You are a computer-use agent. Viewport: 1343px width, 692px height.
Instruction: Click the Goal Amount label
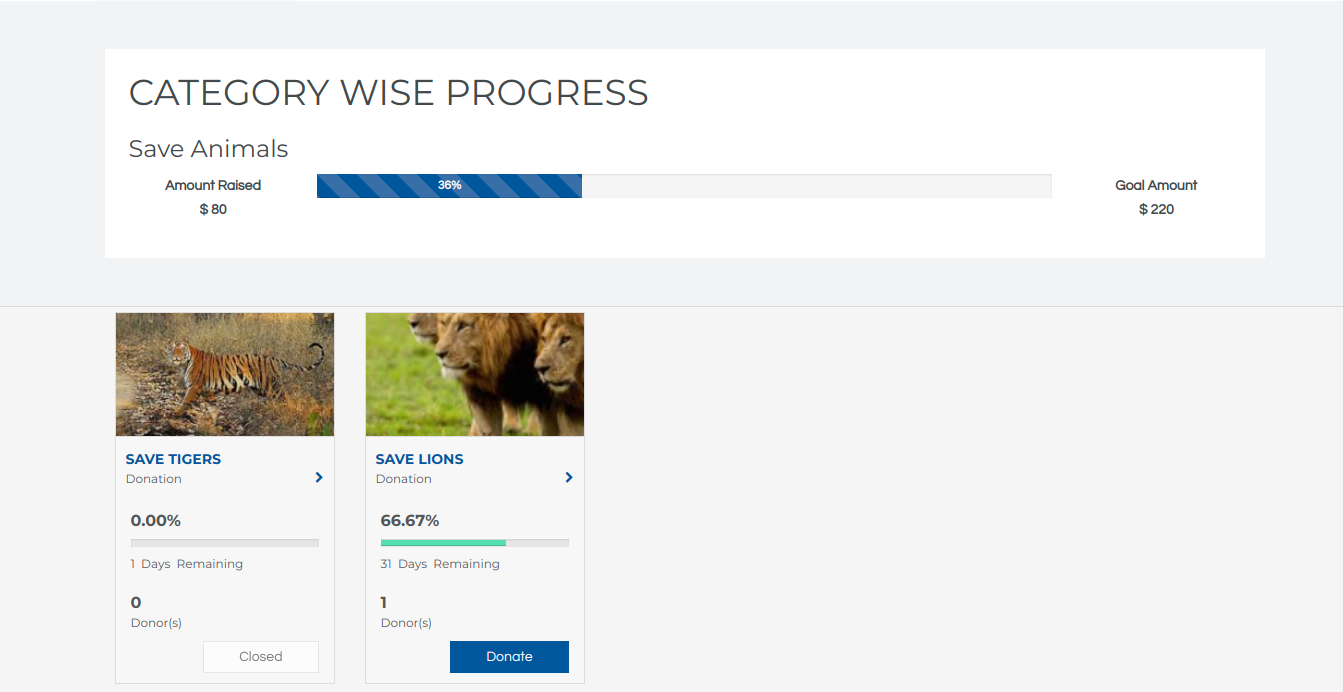(1156, 185)
